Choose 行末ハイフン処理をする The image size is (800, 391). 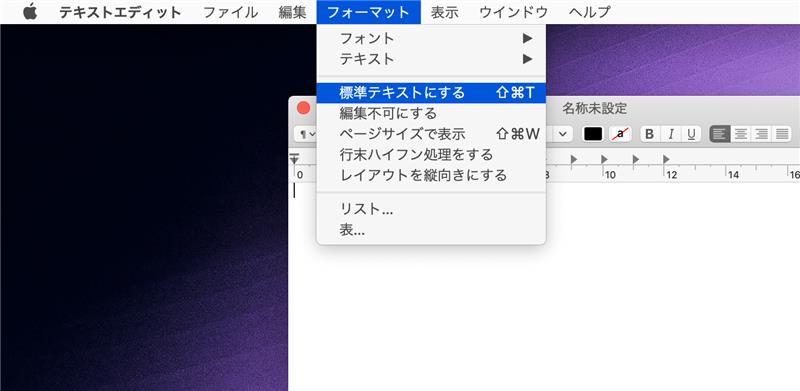click(431, 154)
